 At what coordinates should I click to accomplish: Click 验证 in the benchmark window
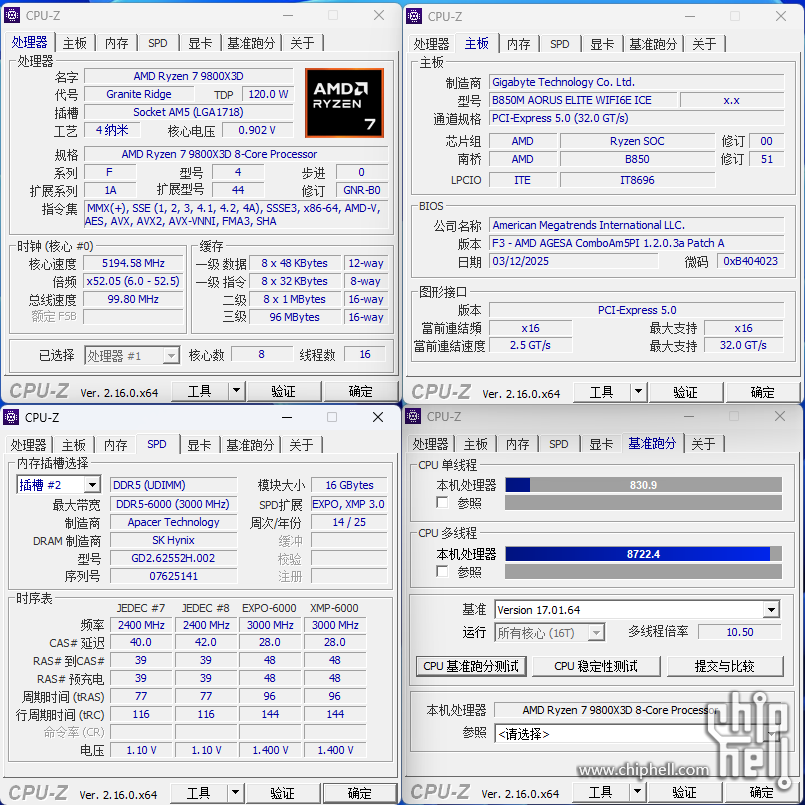(x=684, y=792)
